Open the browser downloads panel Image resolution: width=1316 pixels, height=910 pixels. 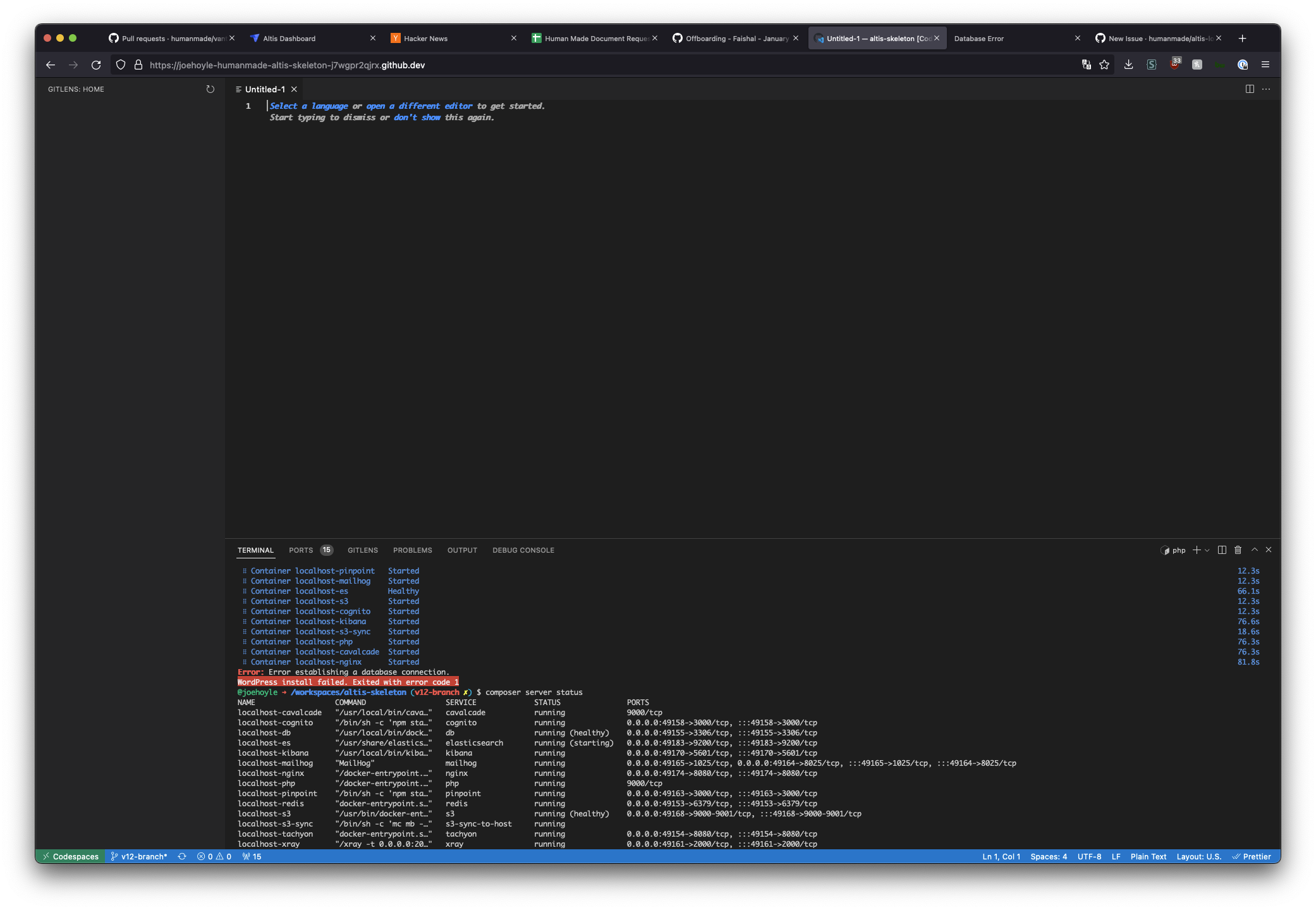(x=1128, y=65)
